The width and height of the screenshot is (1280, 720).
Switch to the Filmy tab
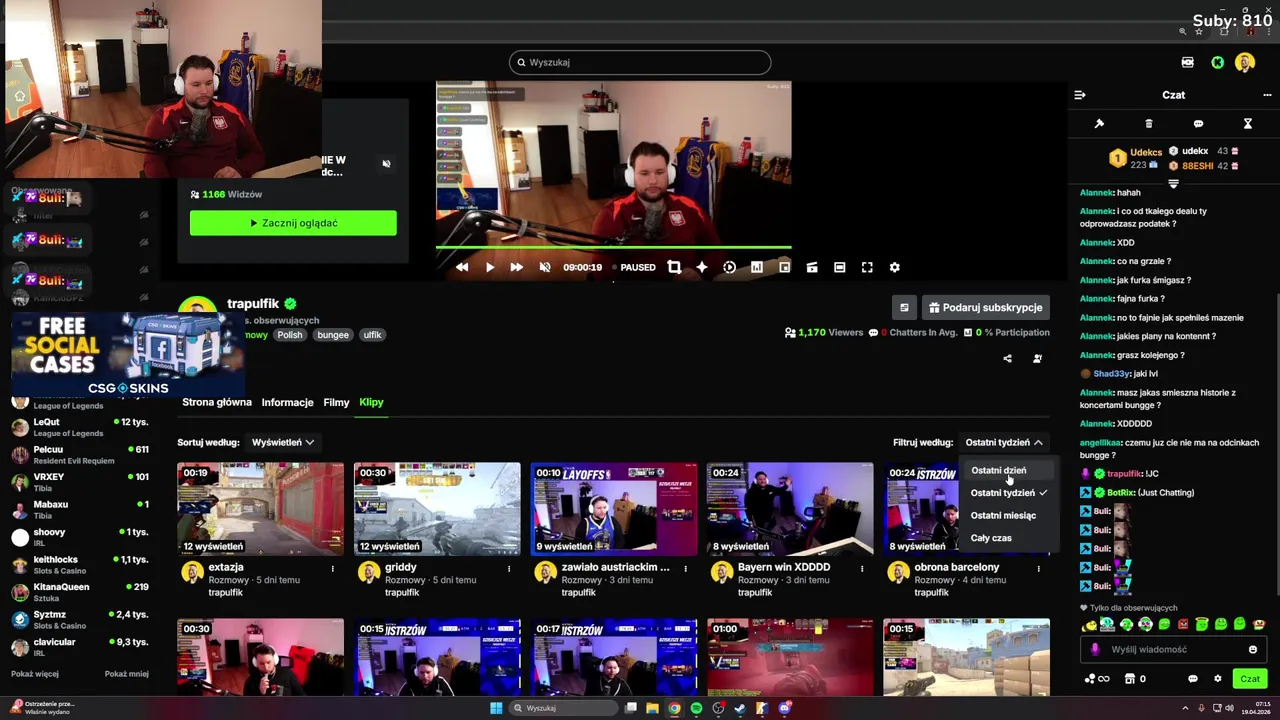click(336, 402)
